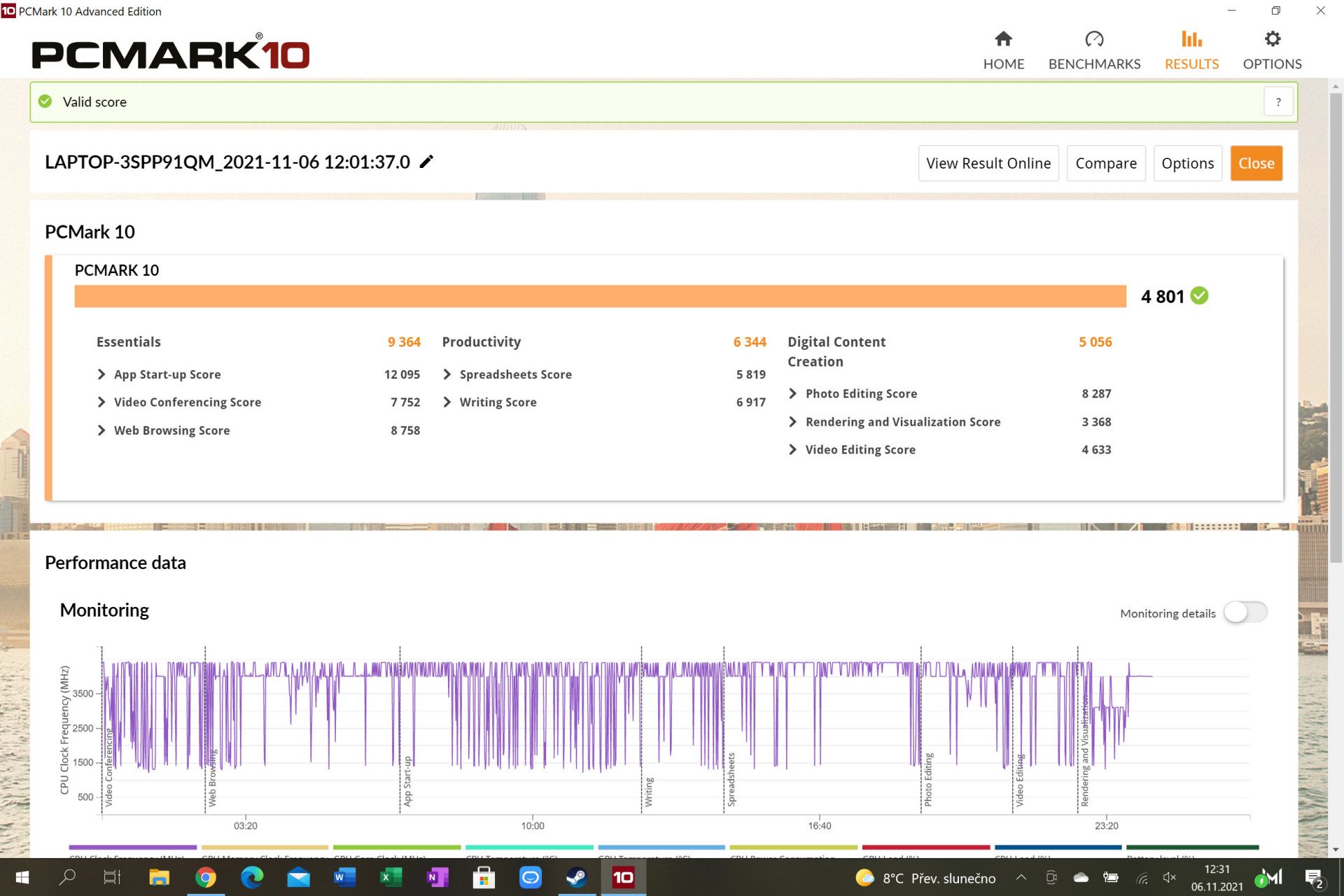Click the question mark help icon
The width and height of the screenshot is (1344, 896).
(x=1278, y=102)
